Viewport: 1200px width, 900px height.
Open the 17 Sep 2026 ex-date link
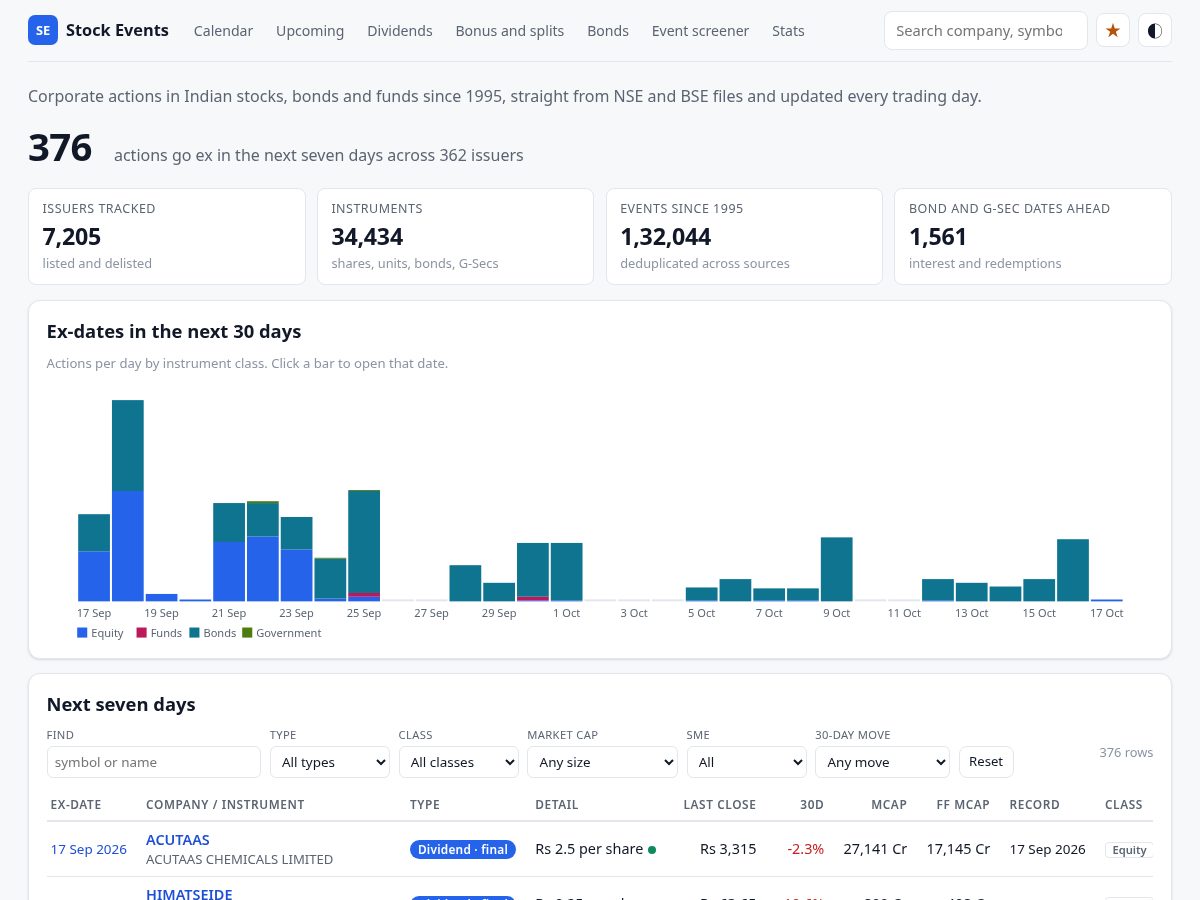(x=89, y=849)
